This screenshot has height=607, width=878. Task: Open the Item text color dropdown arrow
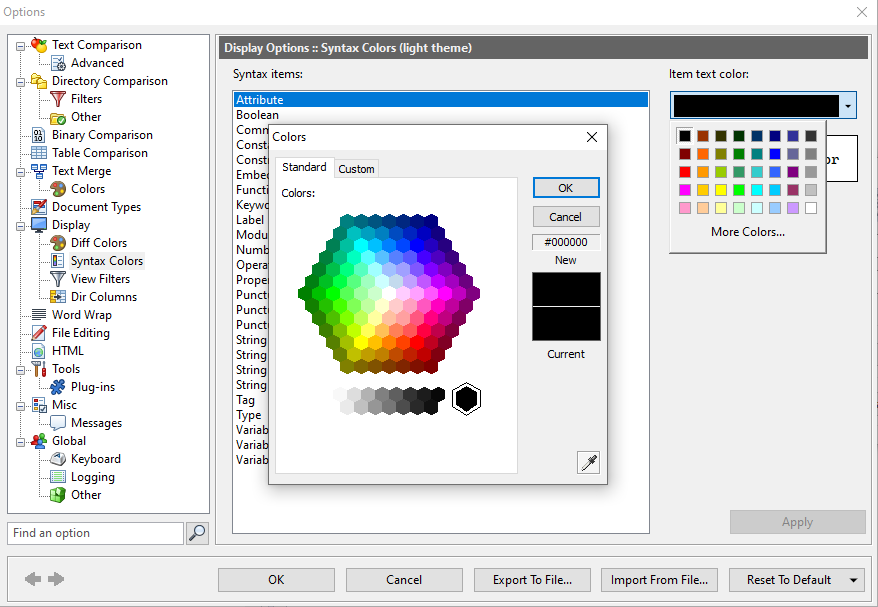848,105
